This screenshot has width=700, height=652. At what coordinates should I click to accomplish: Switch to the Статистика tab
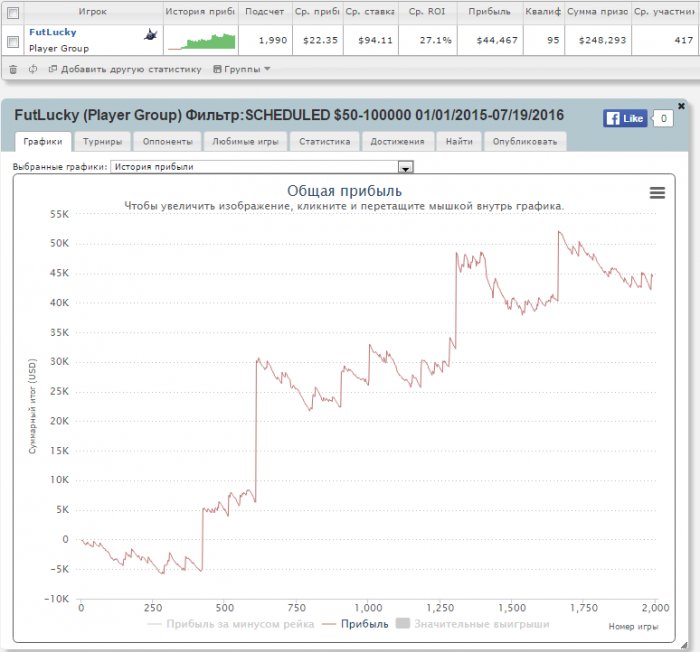tap(325, 142)
